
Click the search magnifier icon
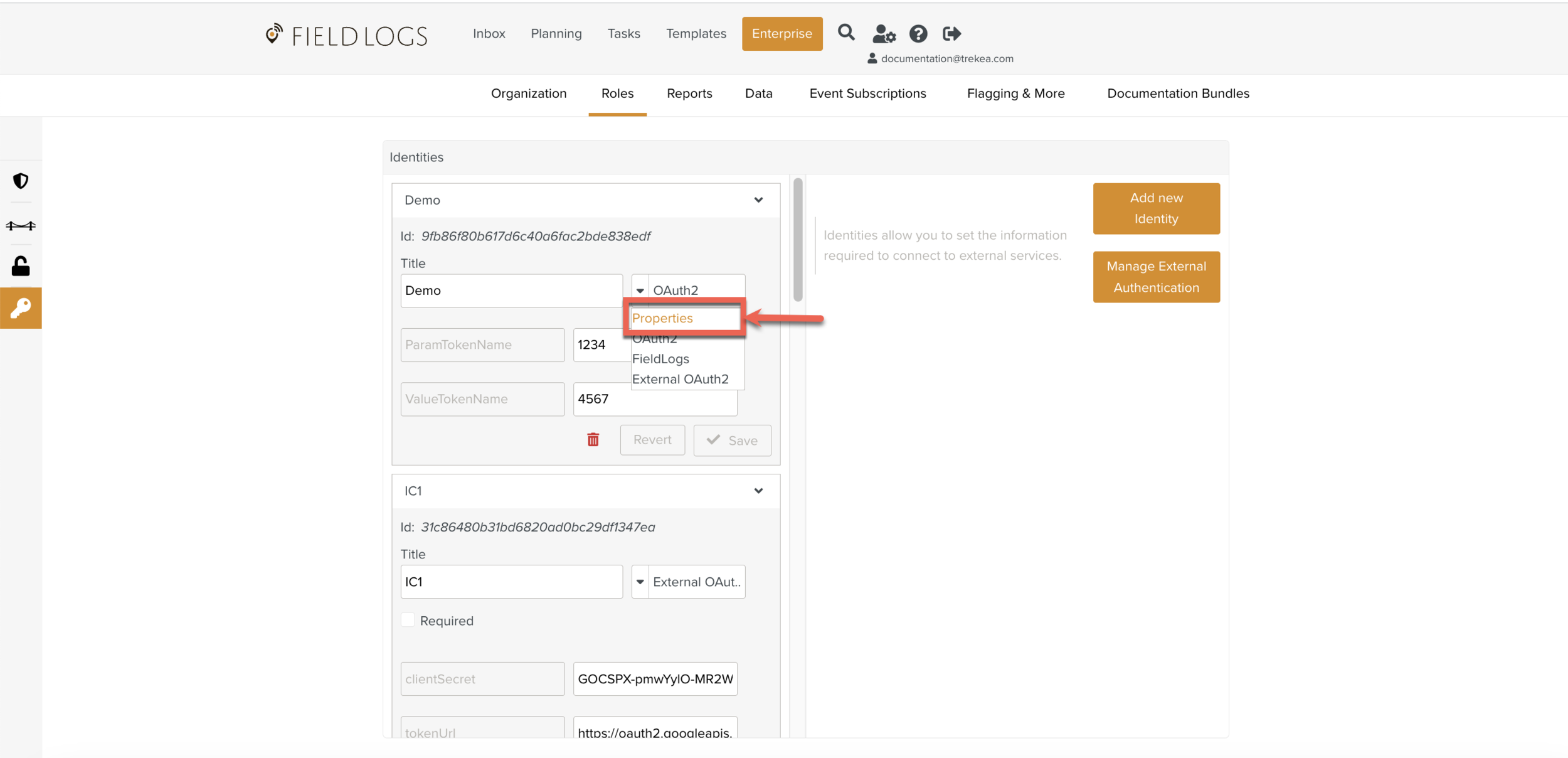pyautogui.click(x=845, y=33)
